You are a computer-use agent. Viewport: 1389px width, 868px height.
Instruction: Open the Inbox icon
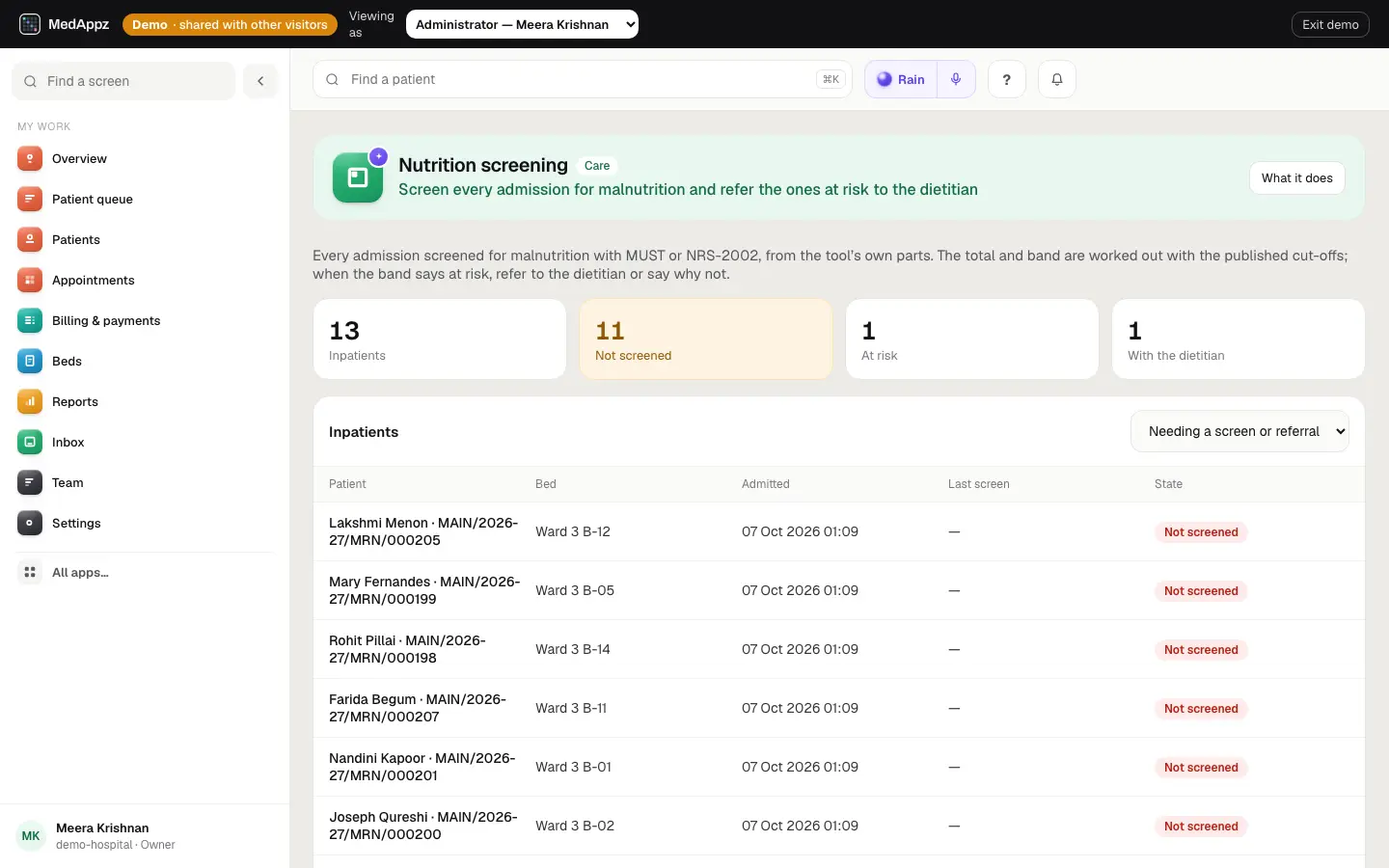30,443
